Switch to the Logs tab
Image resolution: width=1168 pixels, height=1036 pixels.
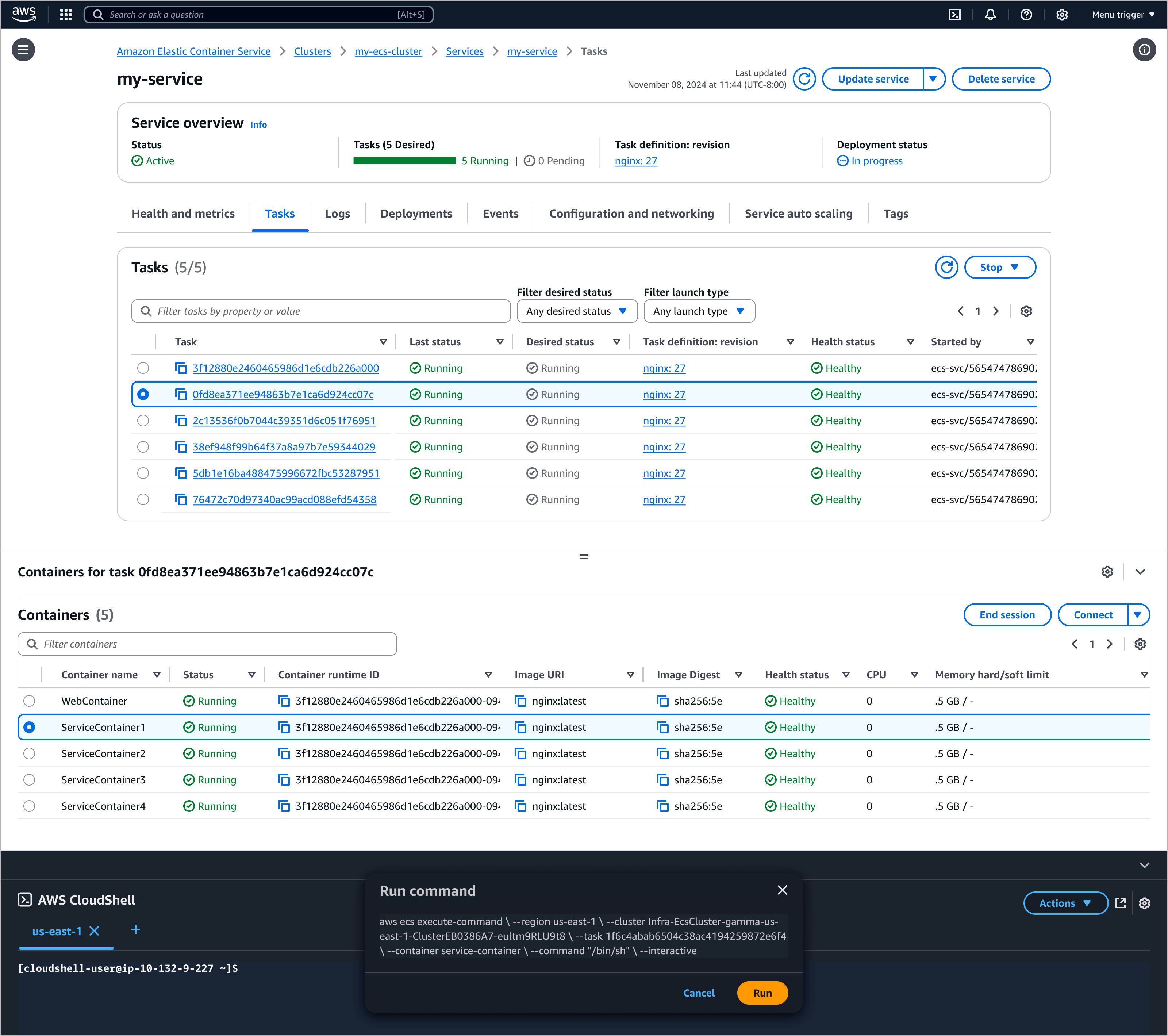[337, 214]
